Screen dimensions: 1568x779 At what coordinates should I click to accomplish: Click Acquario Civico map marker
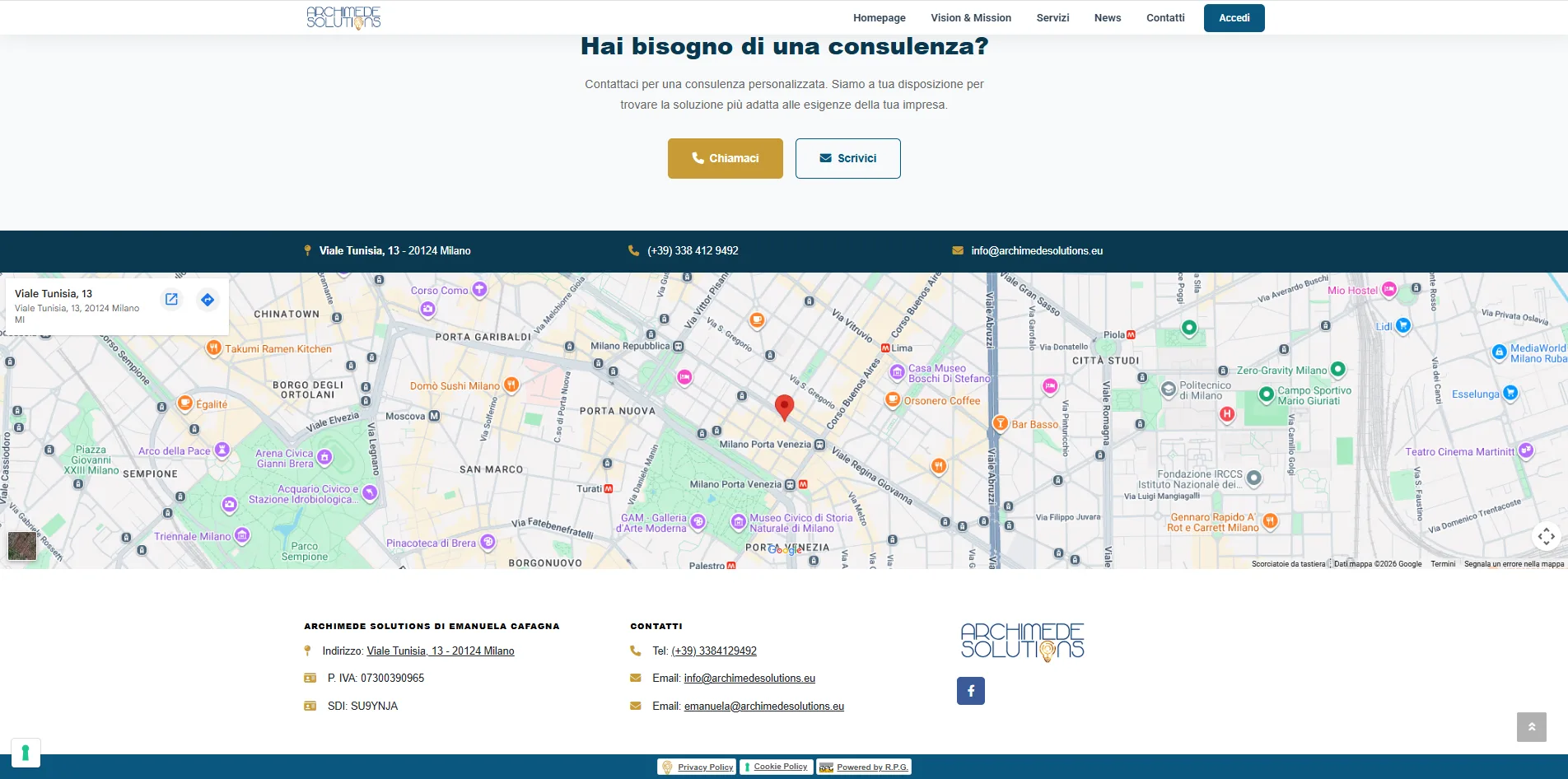370,492
